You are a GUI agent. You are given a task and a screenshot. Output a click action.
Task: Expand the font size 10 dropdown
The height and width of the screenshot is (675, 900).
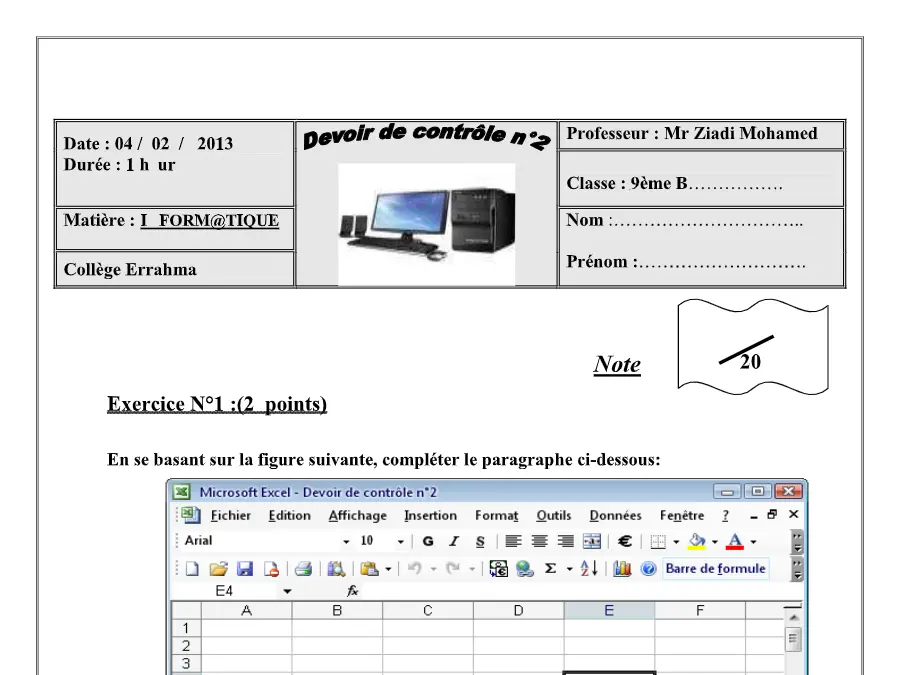(401, 541)
